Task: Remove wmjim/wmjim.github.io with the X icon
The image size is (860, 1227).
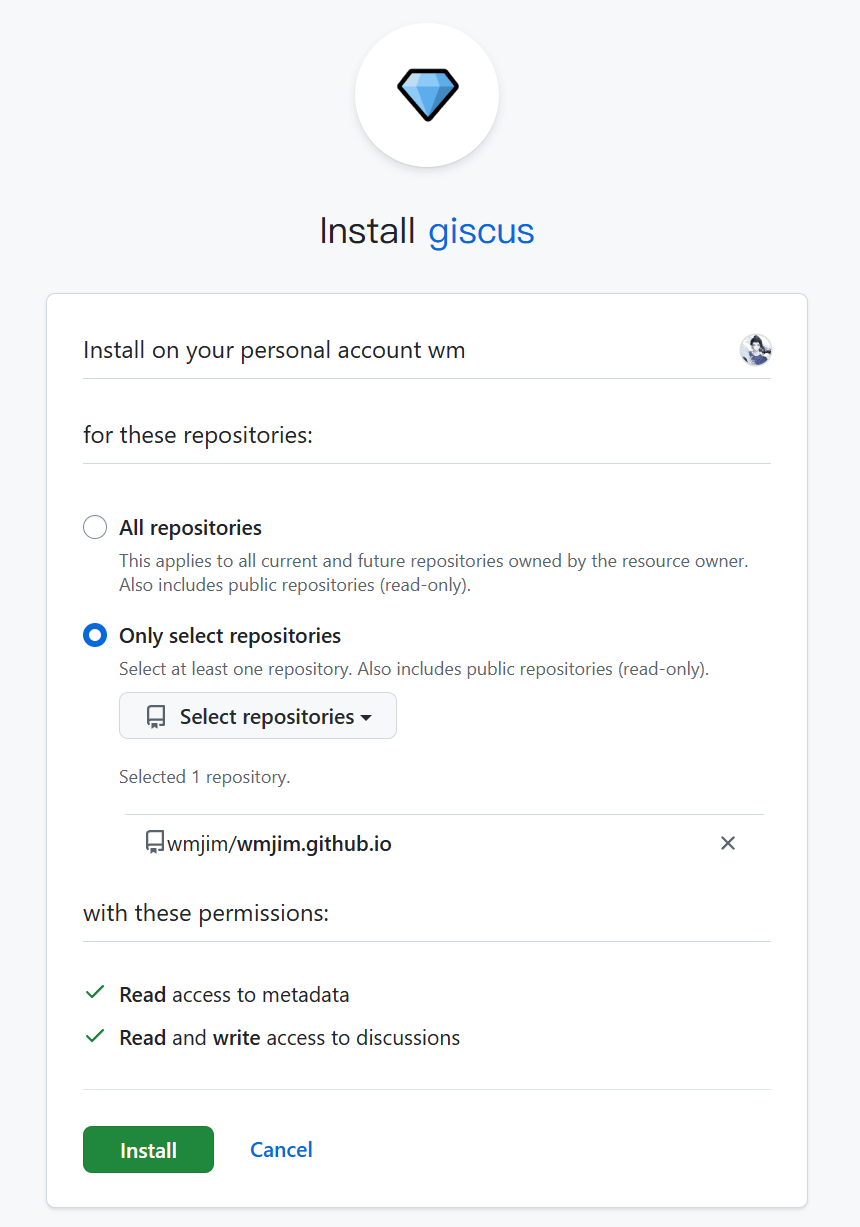Action: coord(728,843)
